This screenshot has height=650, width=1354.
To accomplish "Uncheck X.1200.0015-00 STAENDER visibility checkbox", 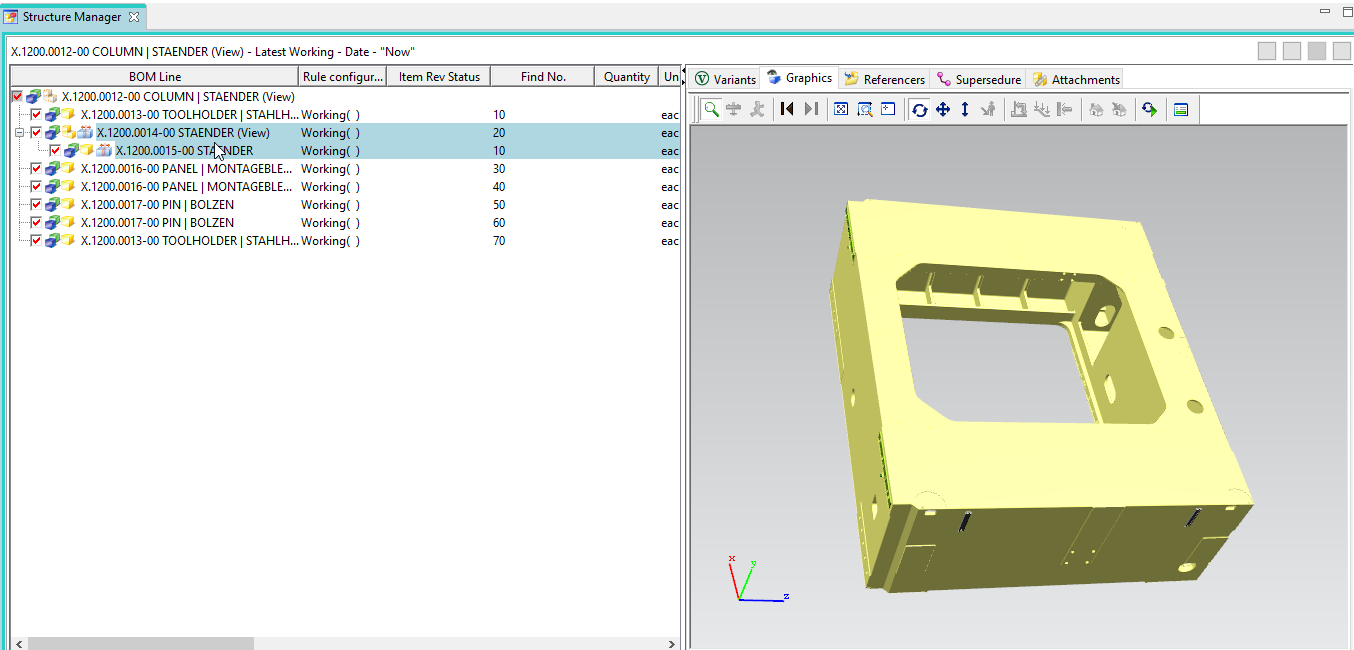I will click(x=55, y=151).
